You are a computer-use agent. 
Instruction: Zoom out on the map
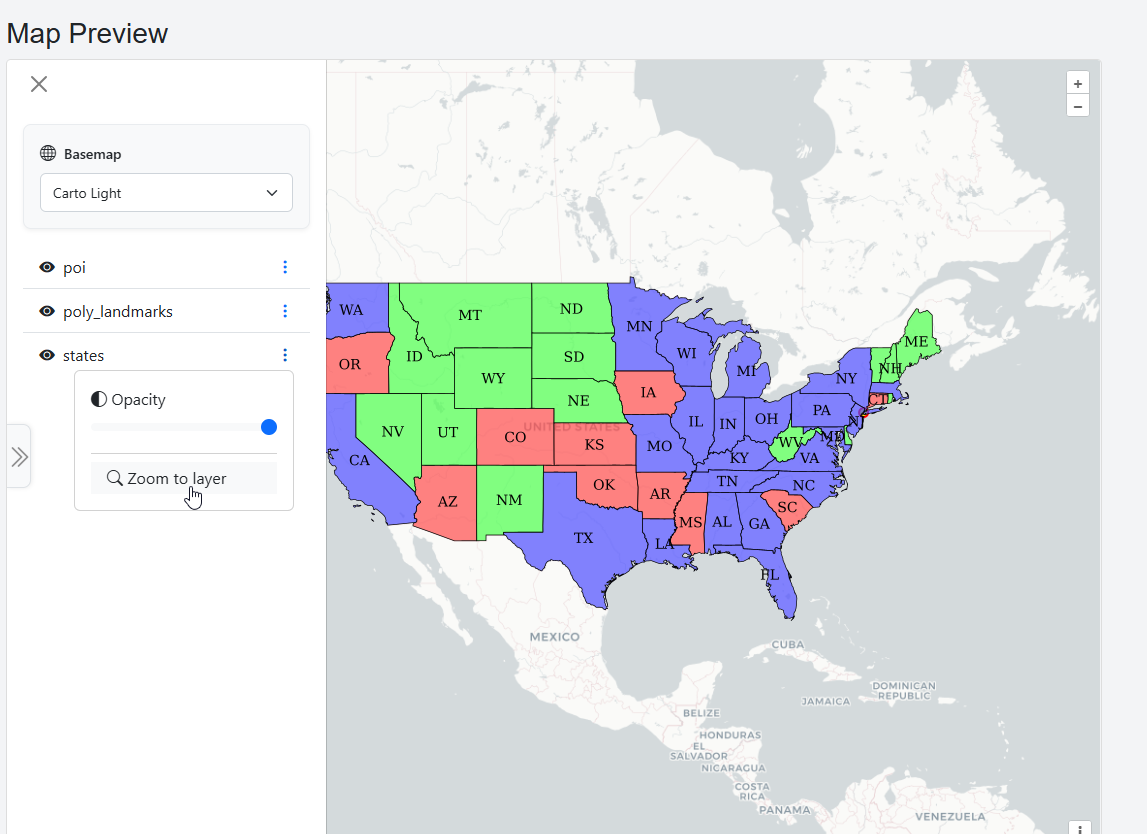[1077, 106]
